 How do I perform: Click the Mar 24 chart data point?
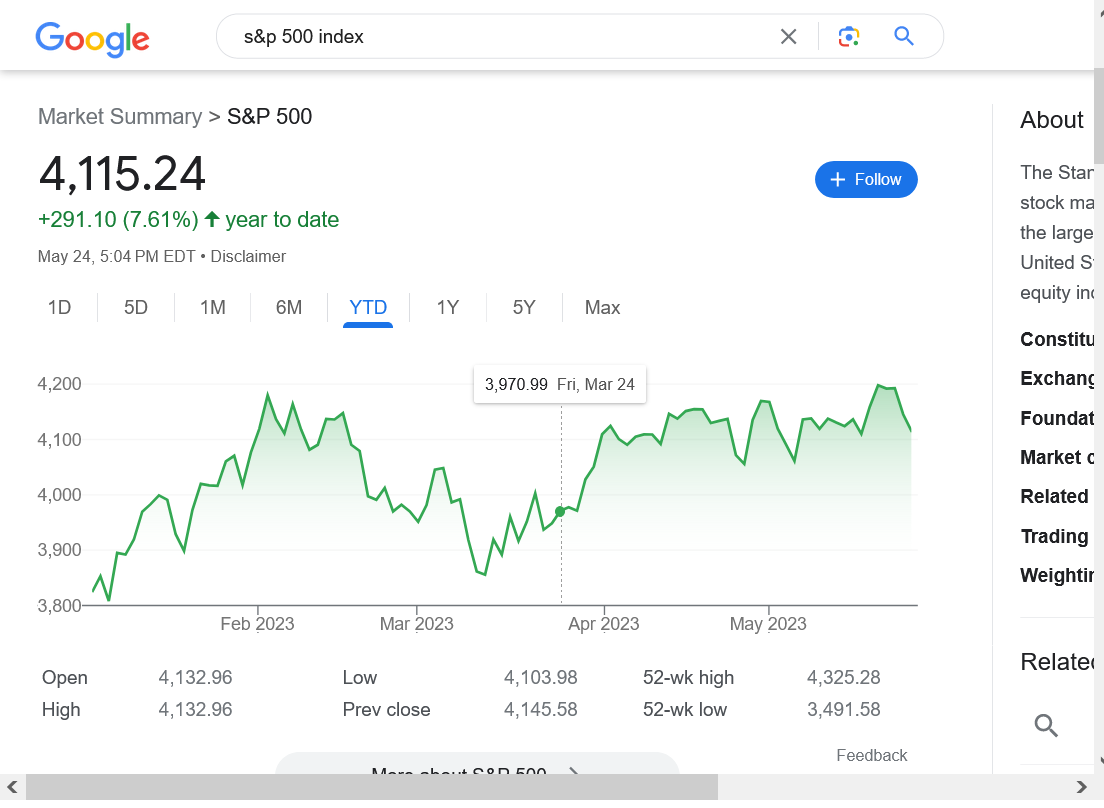pos(560,511)
